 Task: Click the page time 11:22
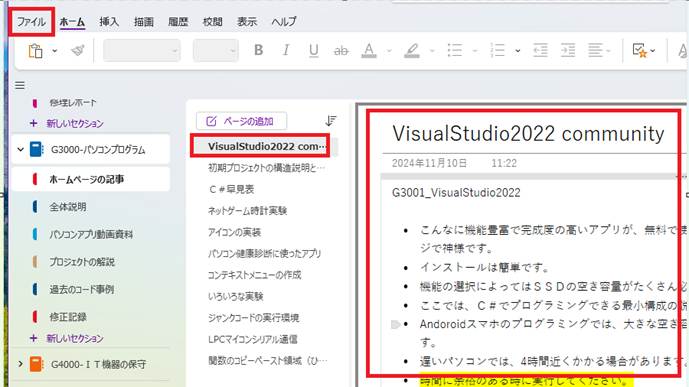(x=504, y=163)
